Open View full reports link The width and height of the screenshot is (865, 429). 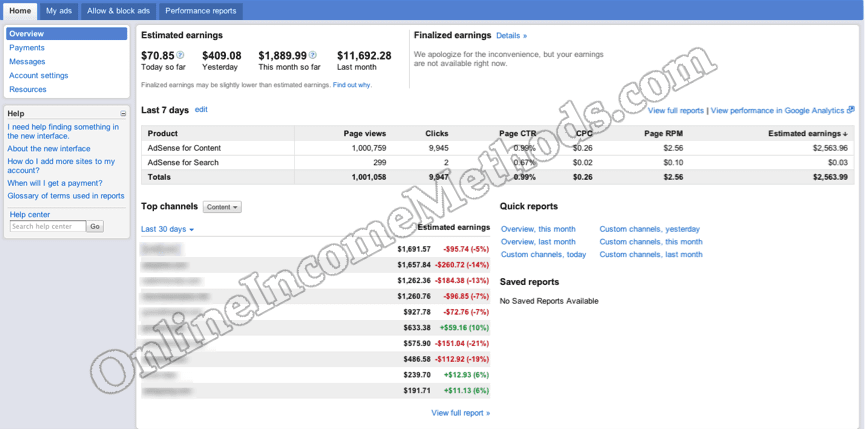click(x=676, y=111)
